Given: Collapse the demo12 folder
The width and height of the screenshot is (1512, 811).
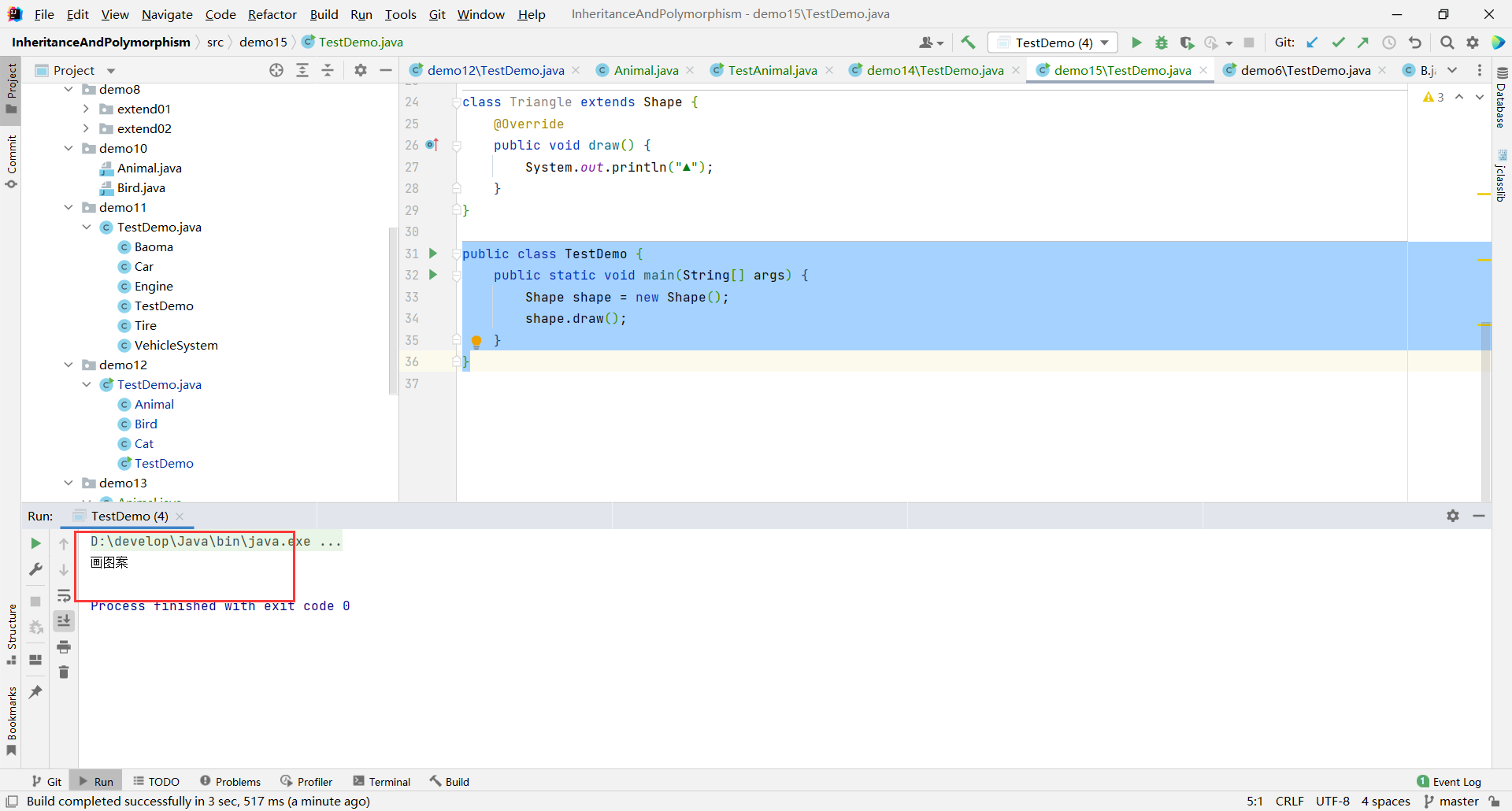Looking at the screenshot, I should coord(69,365).
